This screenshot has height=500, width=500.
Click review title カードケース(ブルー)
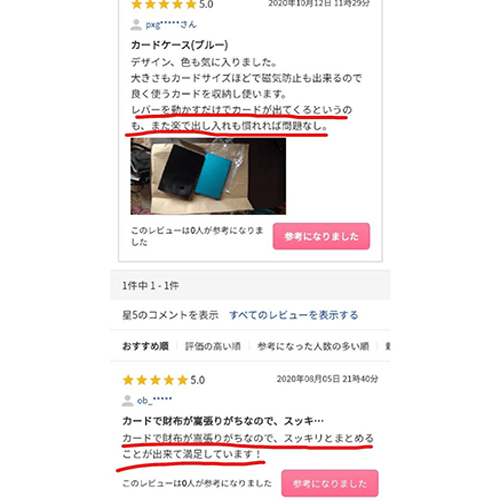pyautogui.click(x=179, y=45)
